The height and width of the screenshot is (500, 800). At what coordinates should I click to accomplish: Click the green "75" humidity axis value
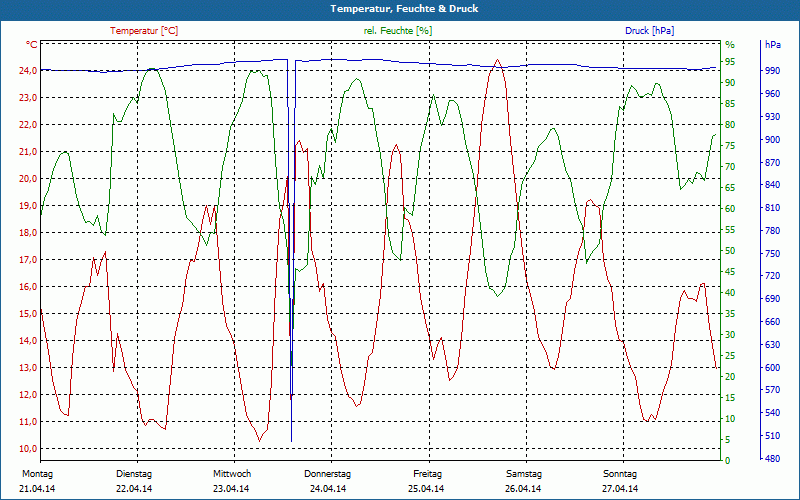click(x=730, y=146)
